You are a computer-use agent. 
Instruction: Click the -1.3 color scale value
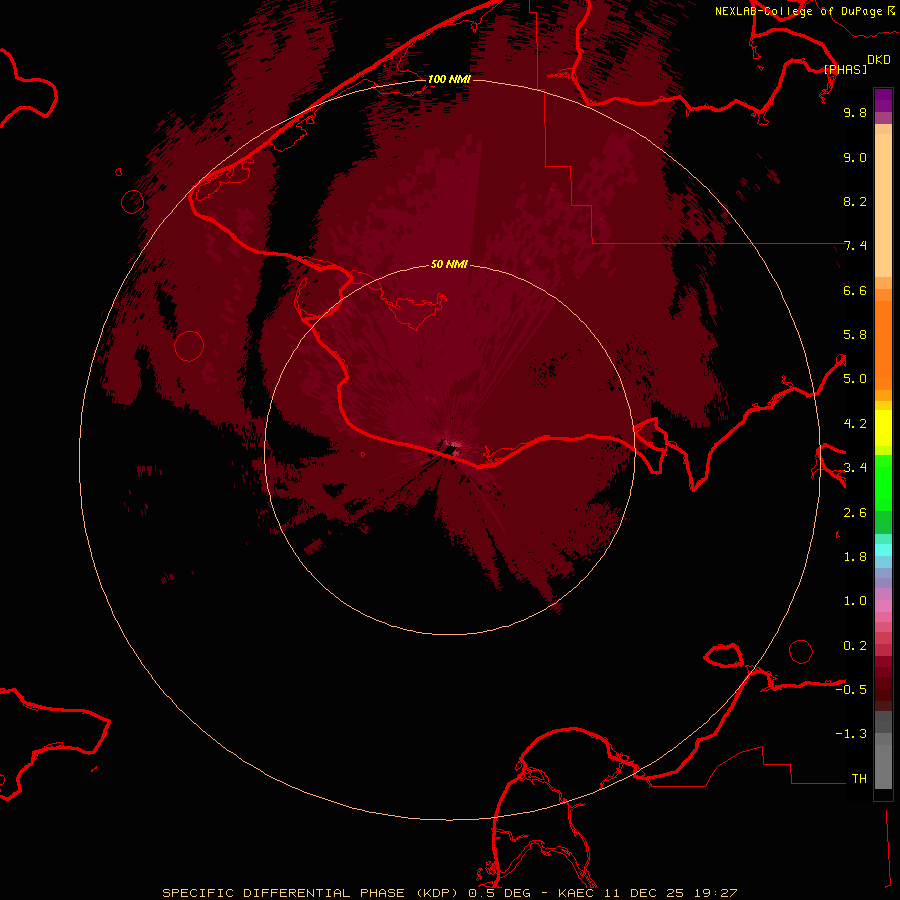[851, 734]
